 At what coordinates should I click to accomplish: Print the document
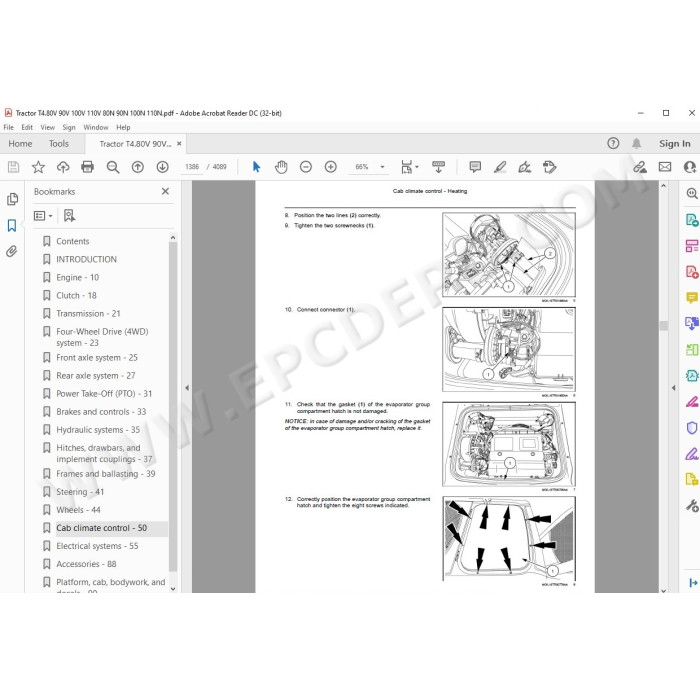click(x=88, y=167)
